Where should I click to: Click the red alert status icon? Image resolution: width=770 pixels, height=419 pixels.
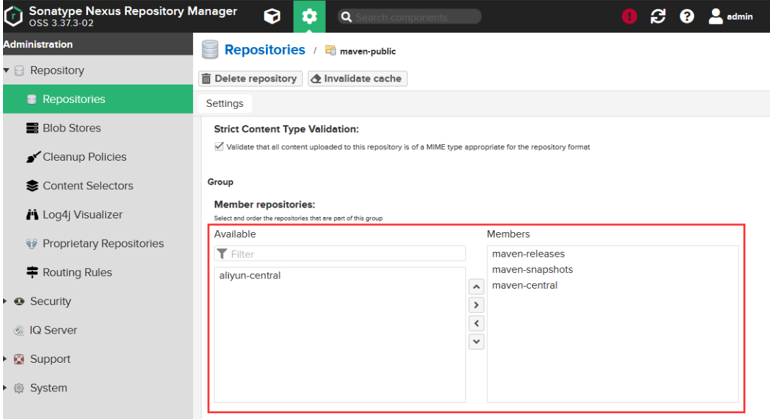(629, 16)
